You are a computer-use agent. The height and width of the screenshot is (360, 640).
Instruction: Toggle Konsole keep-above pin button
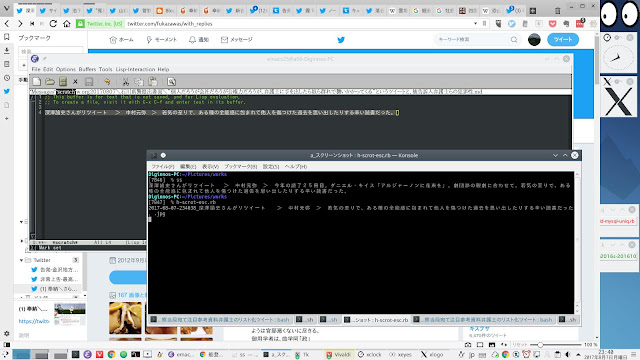coord(163,155)
